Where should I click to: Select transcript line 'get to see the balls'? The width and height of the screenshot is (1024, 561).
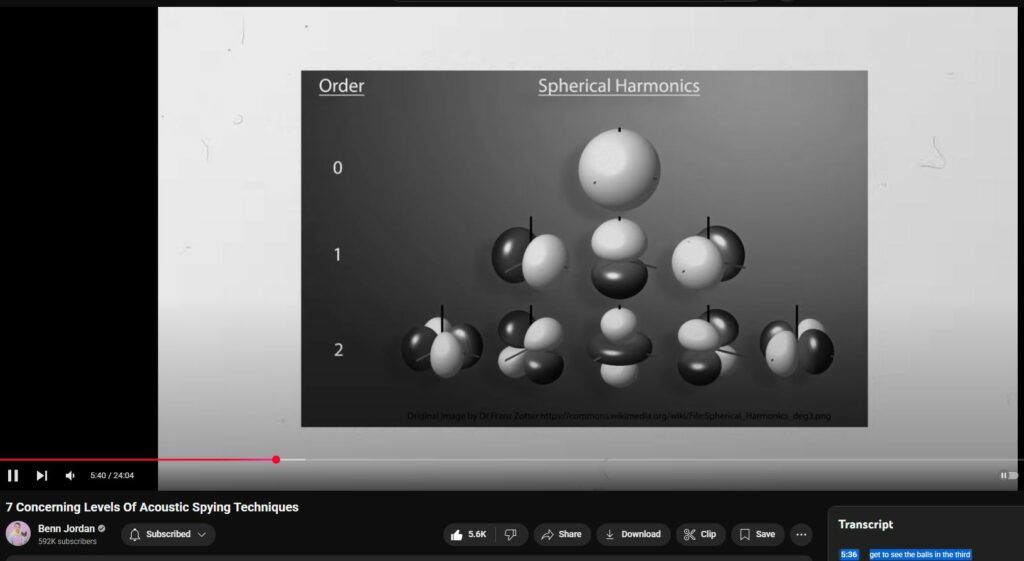click(x=919, y=554)
